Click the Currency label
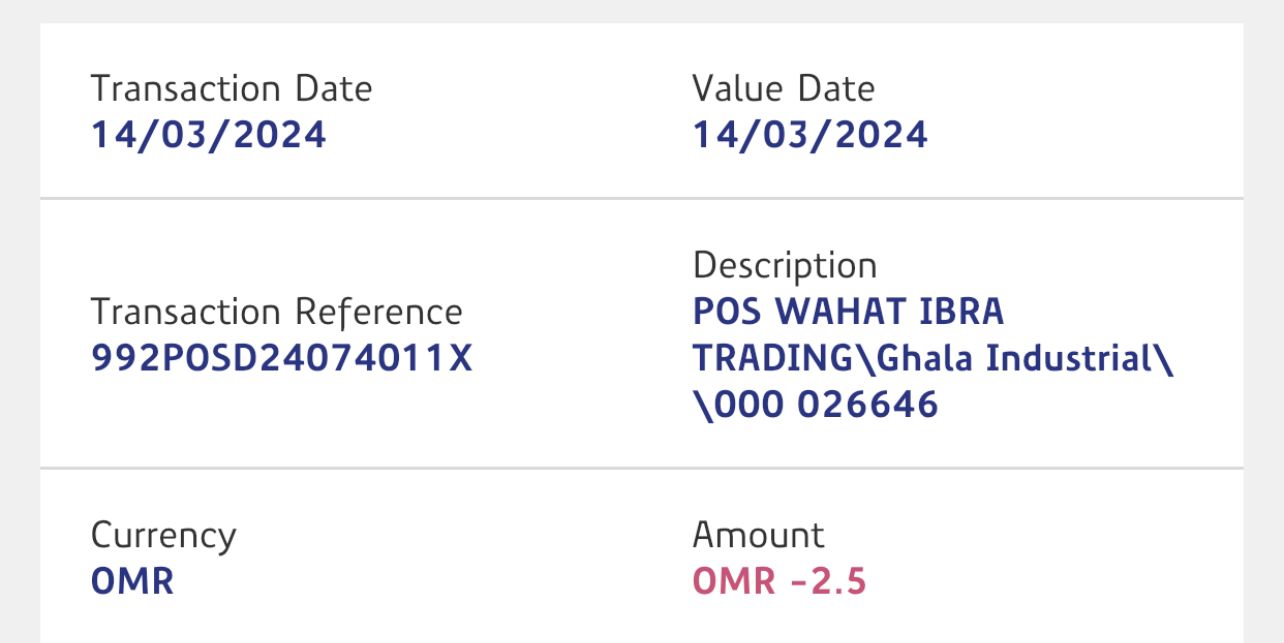1284x643 pixels. [x=163, y=536]
